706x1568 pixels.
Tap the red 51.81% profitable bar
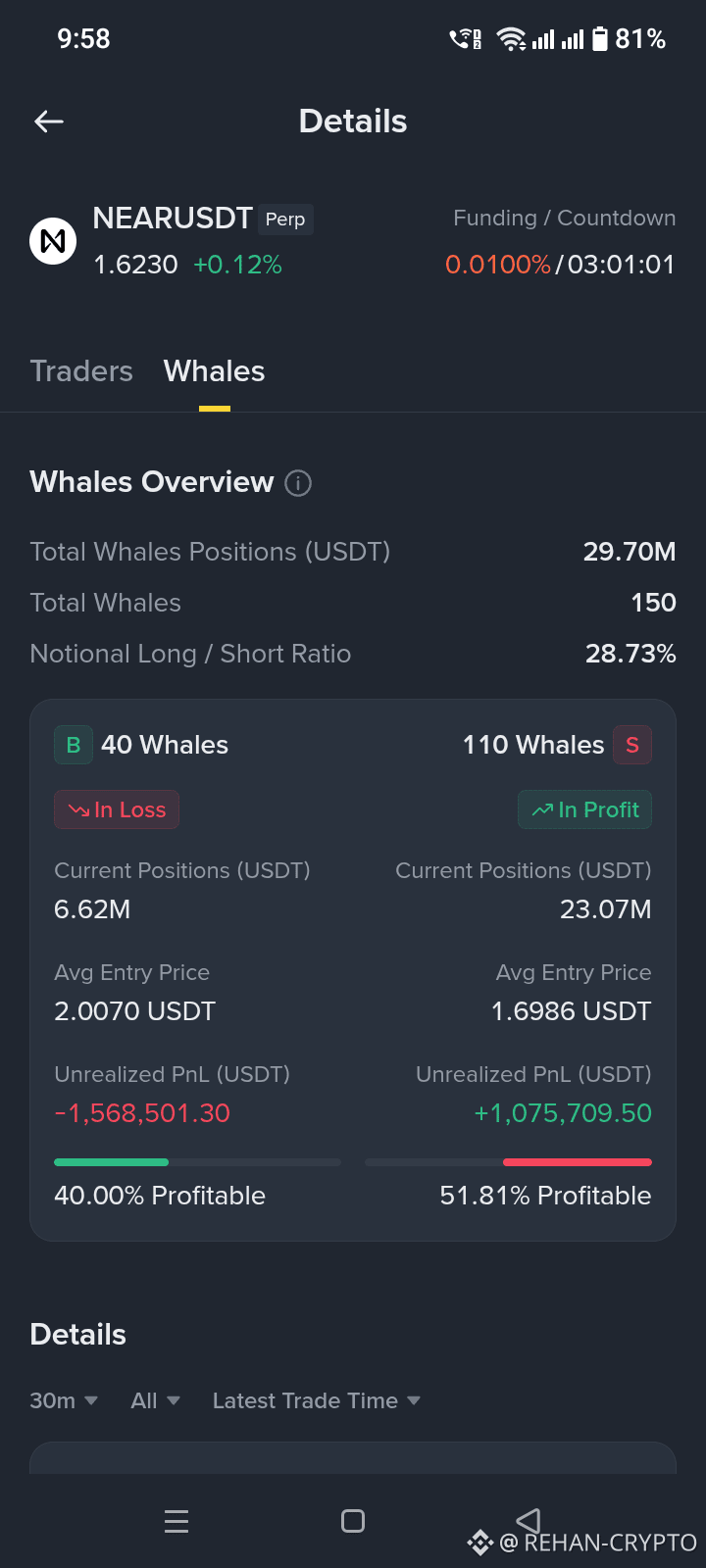coord(578,1162)
